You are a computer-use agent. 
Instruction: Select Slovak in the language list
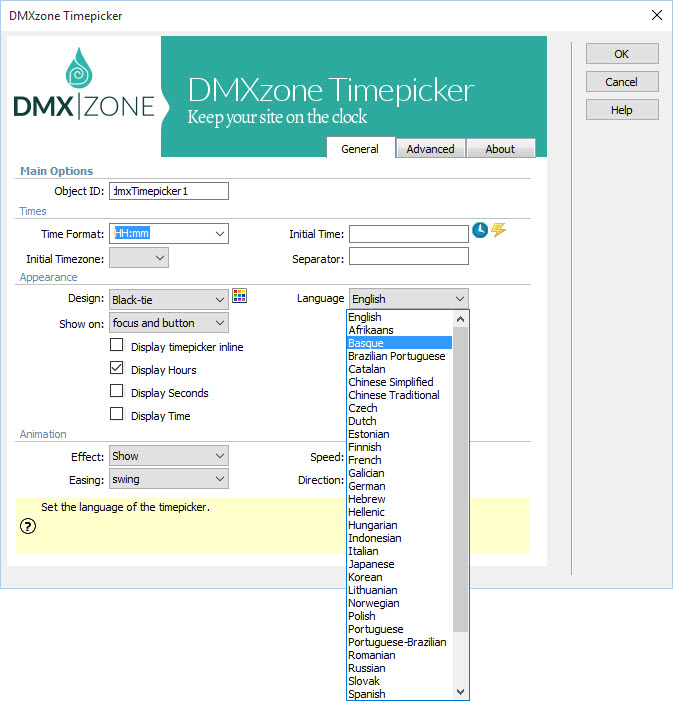(400, 681)
